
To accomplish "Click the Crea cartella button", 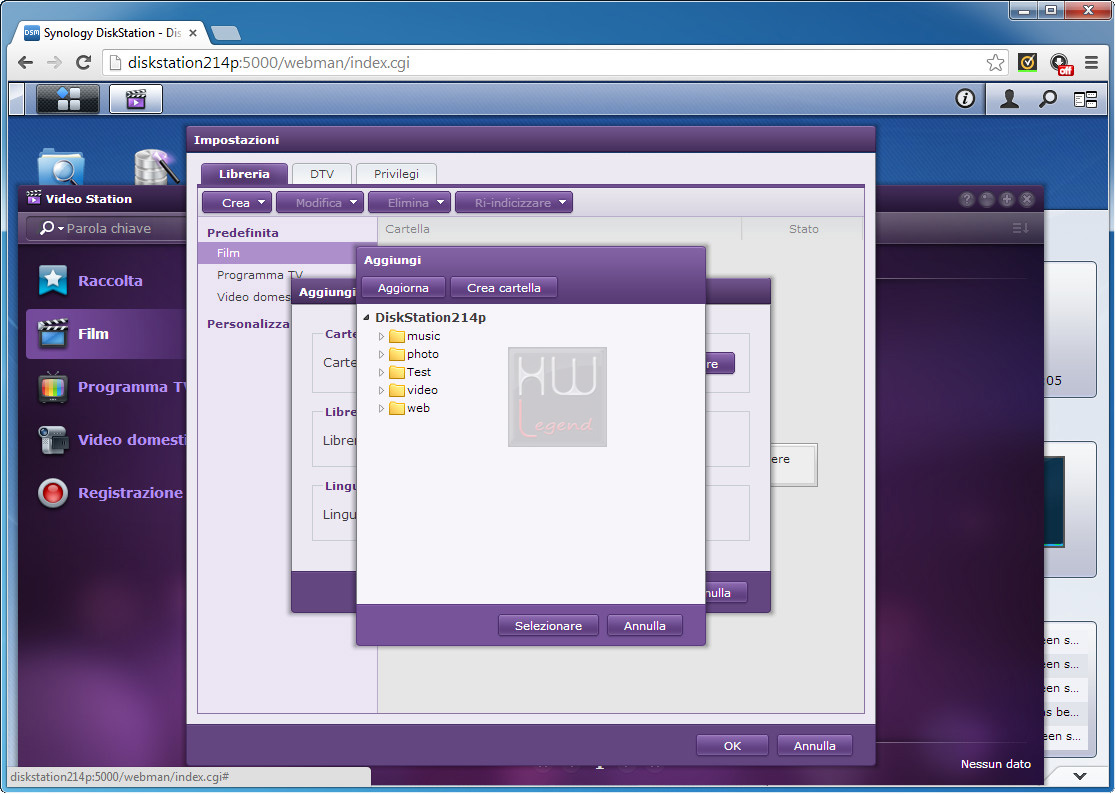I will (504, 288).
